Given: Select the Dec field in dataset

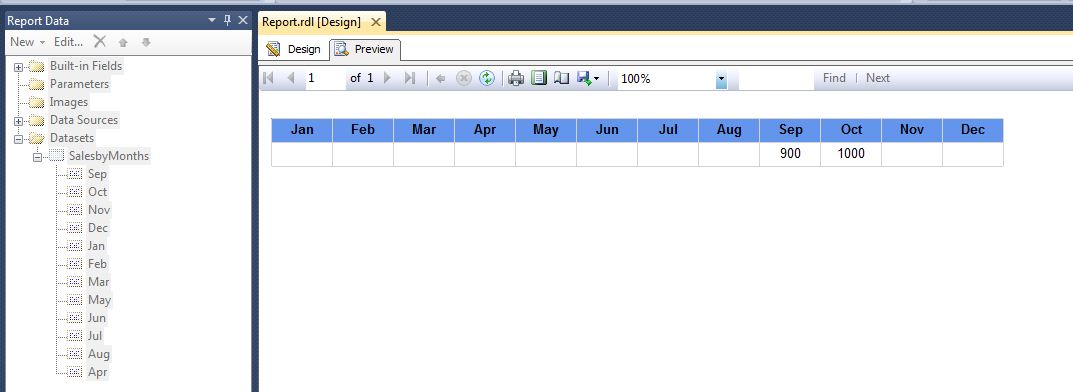Looking at the screenshot, I should point(98,228).
